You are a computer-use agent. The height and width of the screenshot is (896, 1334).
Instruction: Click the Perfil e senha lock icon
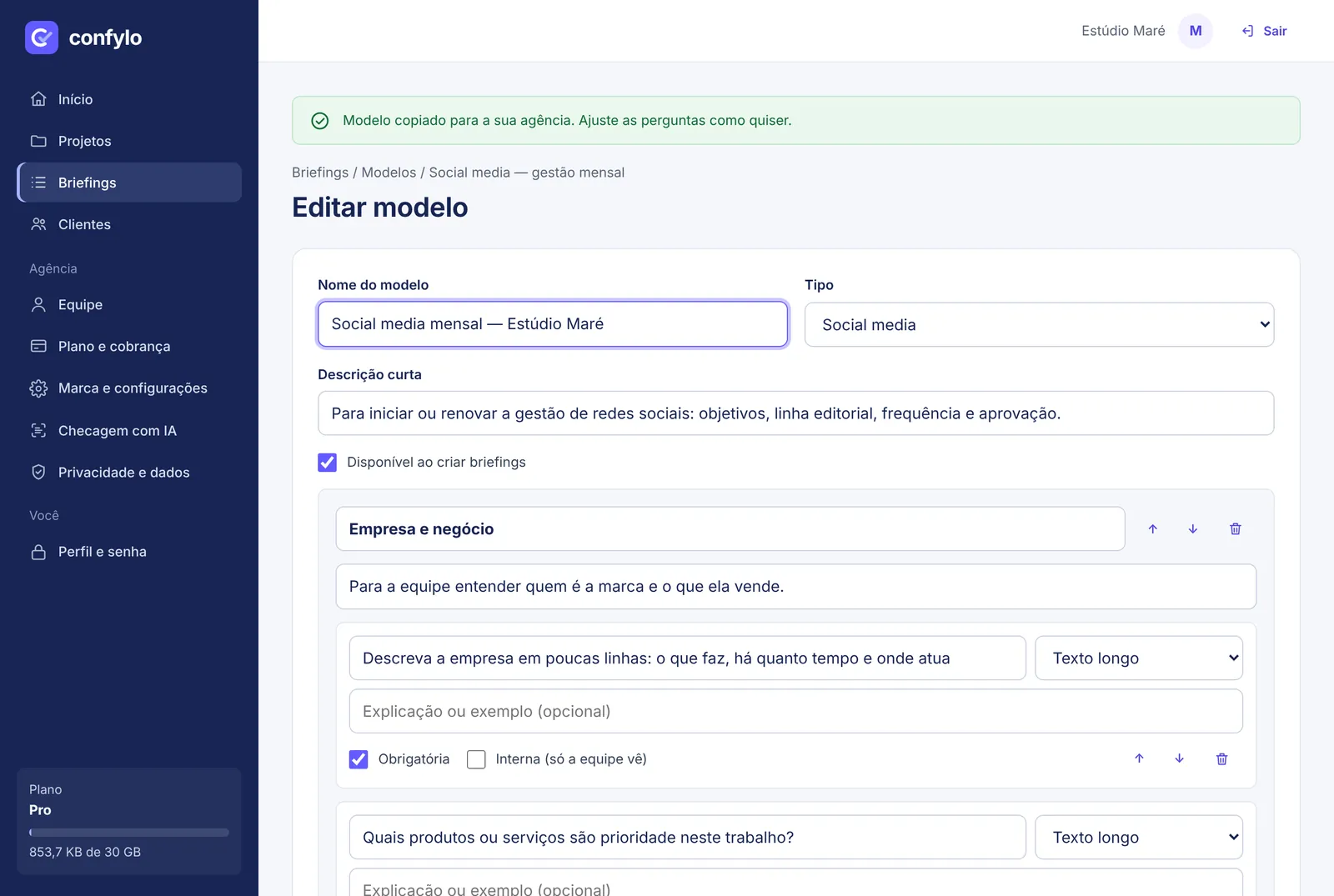38,552
